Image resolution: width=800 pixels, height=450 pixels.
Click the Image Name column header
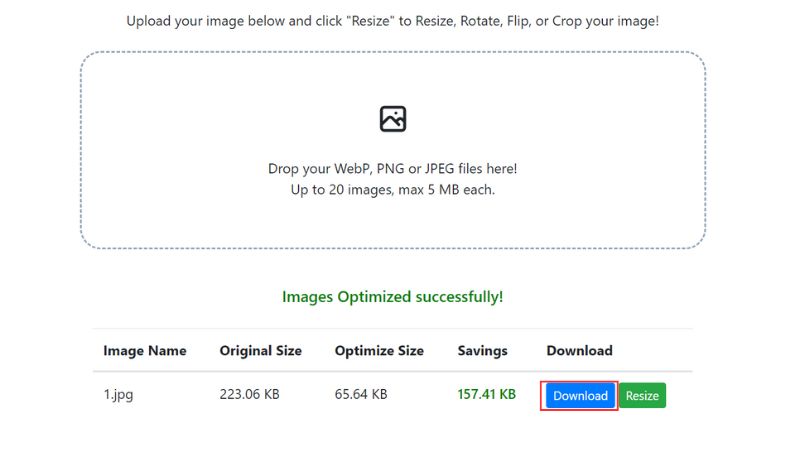point(145,351)
